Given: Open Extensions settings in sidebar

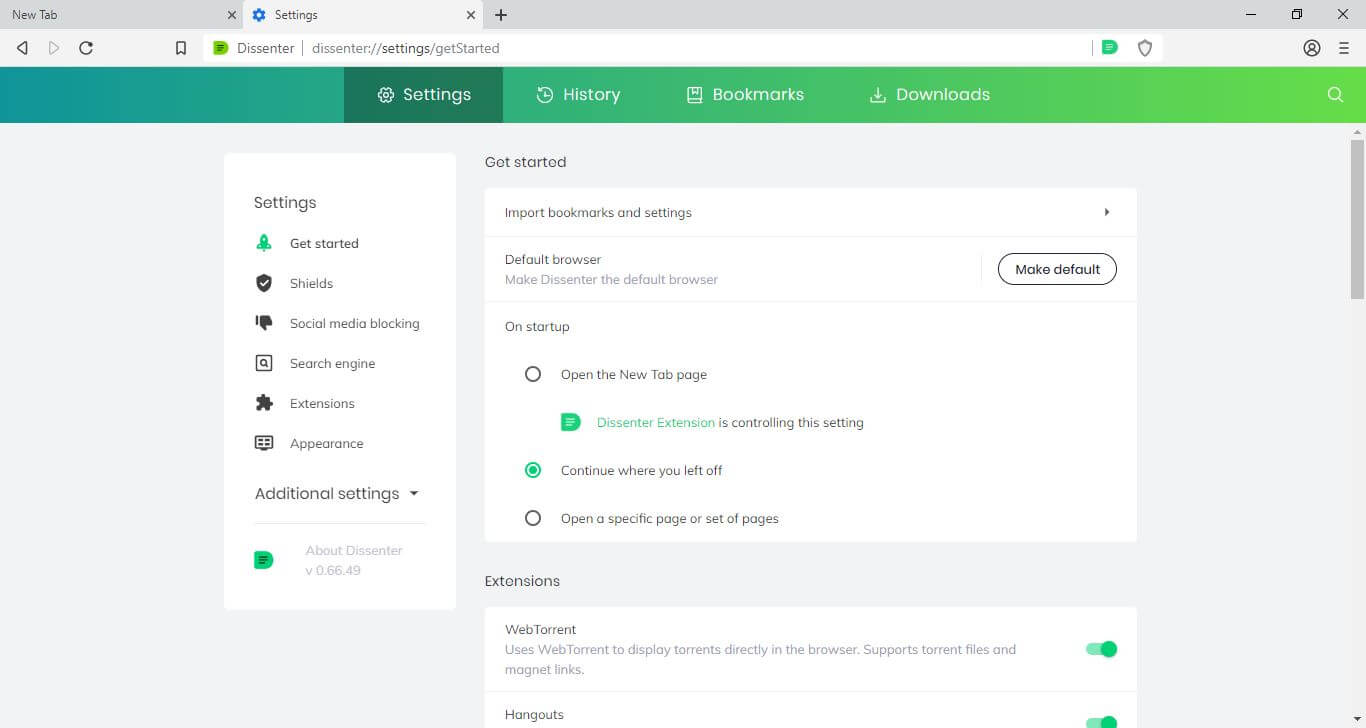Looking at the screenshot, I should [x=322, y=403].
